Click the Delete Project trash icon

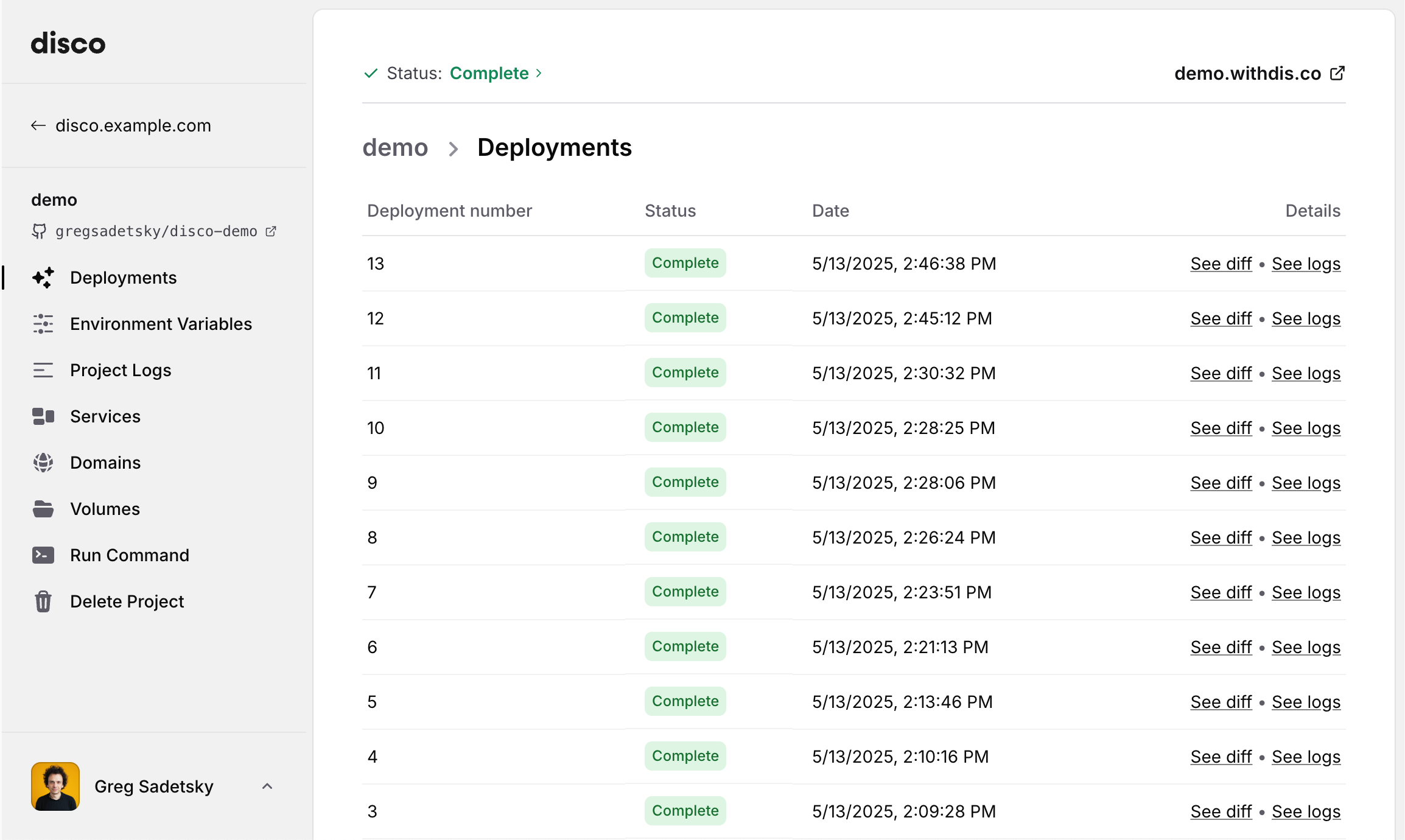[x=43, y=601]
